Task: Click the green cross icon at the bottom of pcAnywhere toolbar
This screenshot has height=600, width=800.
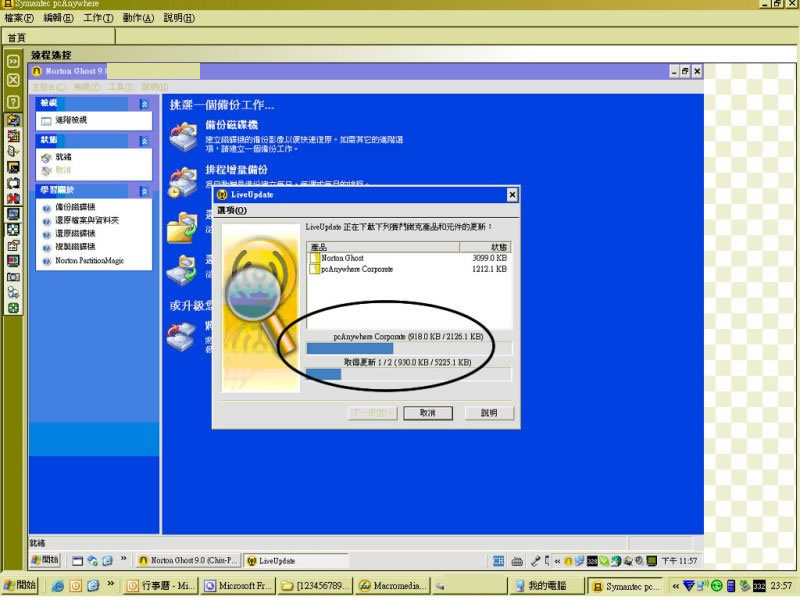Action: [x=13, y=308]
